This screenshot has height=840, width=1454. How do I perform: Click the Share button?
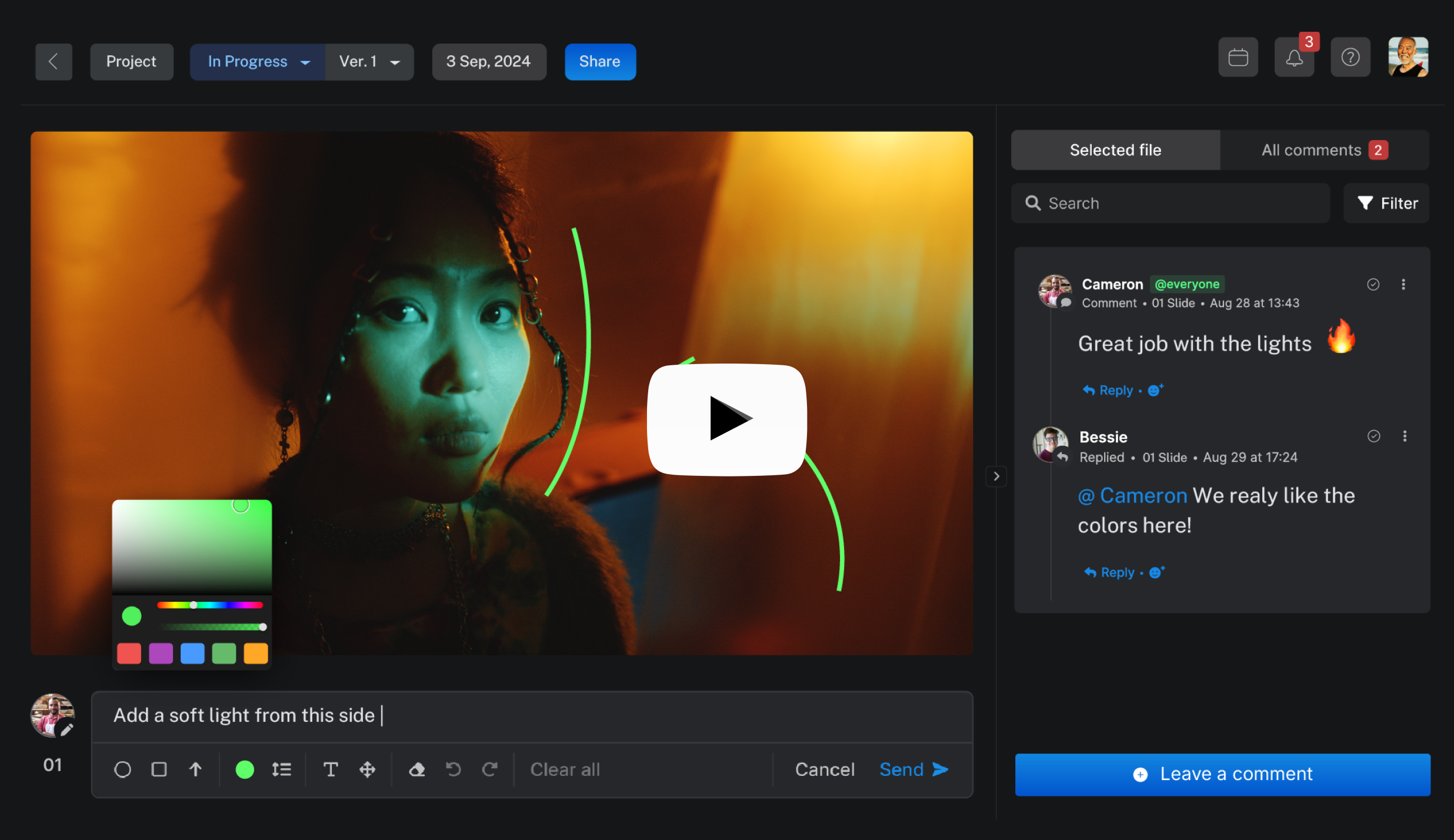click(x=600, y=62)
